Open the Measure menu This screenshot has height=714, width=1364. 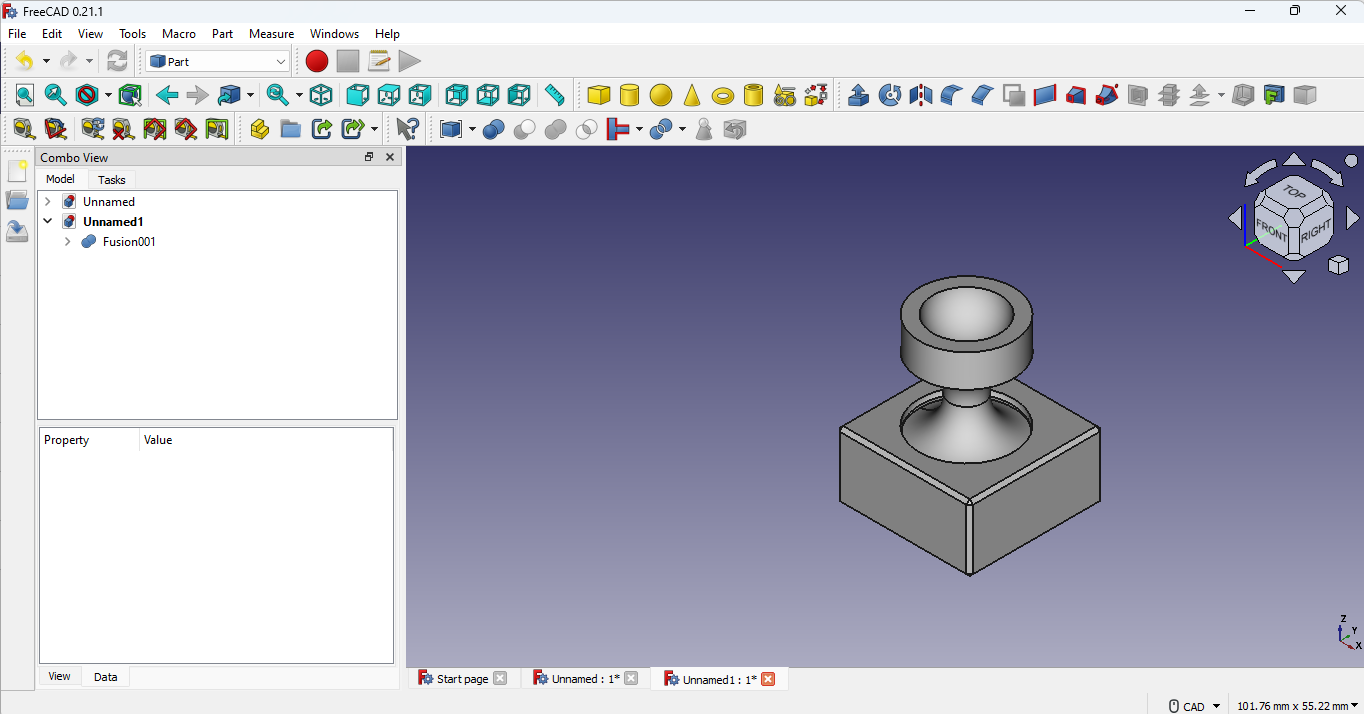271,34
